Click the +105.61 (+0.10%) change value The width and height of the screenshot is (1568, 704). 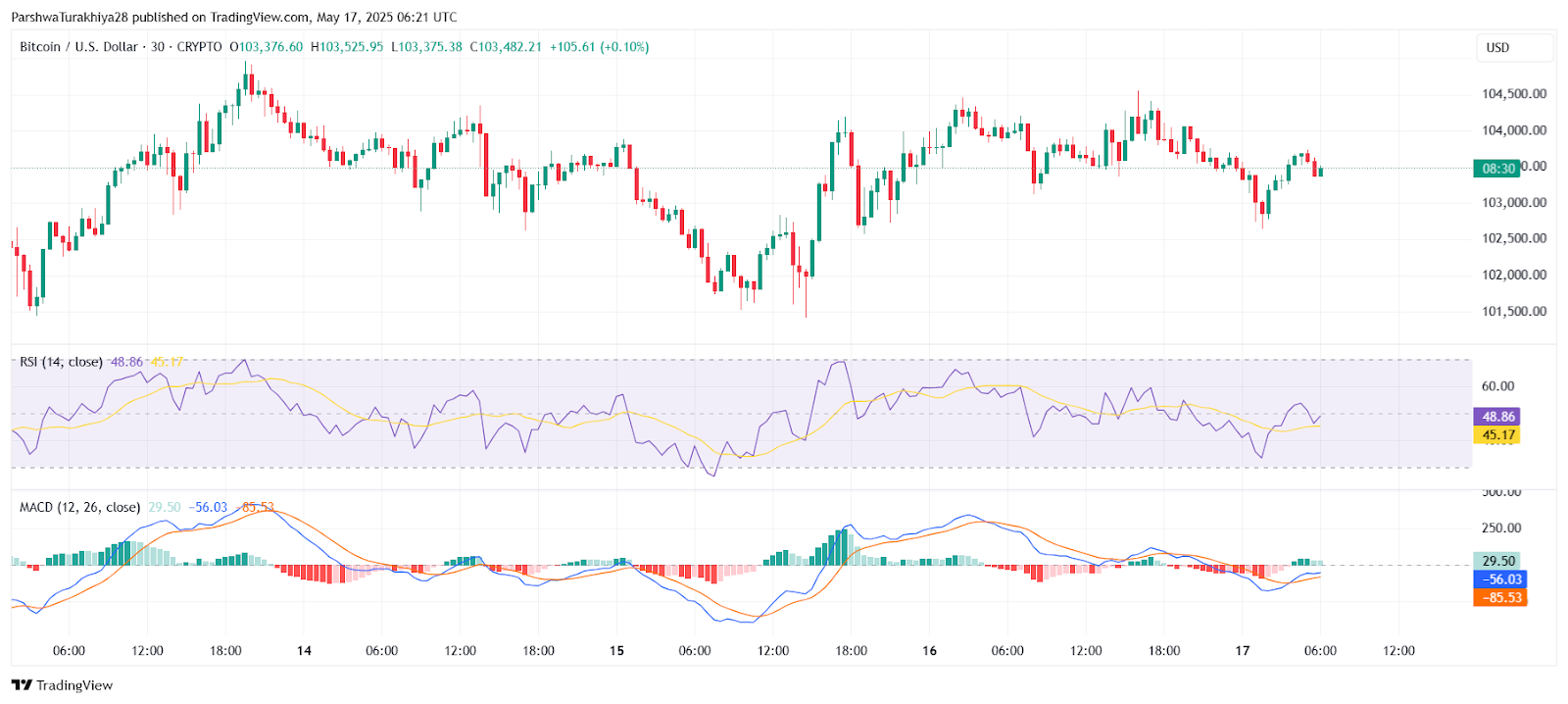tap(599, 47)
